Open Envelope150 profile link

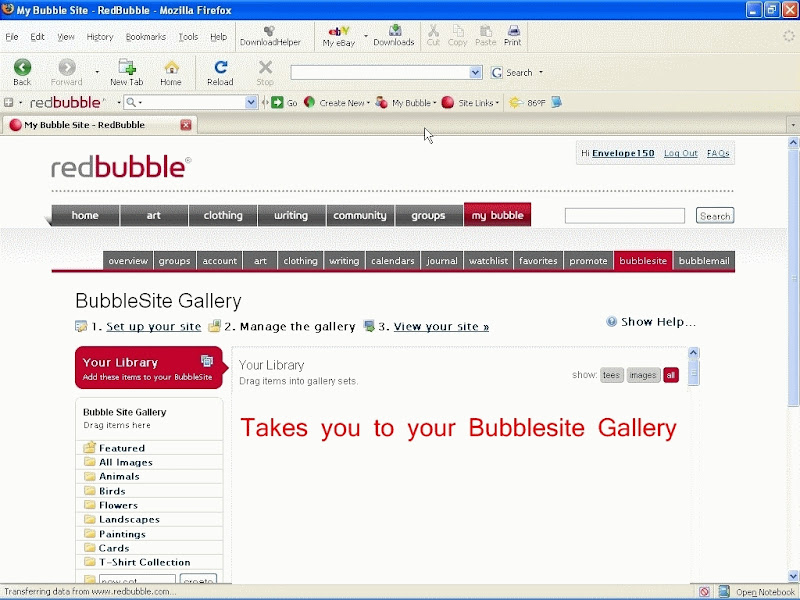[x=623, y=153]
